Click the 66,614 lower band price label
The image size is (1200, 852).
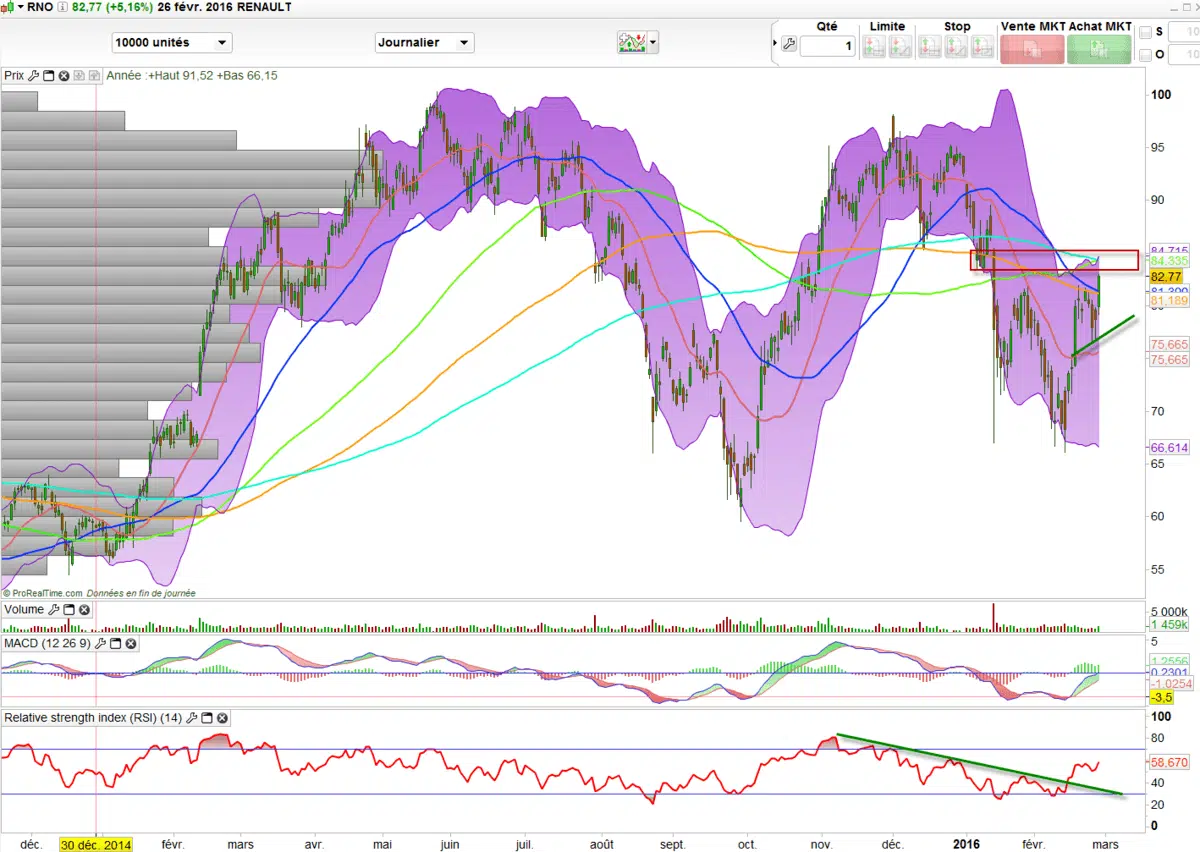point(1170,448)
